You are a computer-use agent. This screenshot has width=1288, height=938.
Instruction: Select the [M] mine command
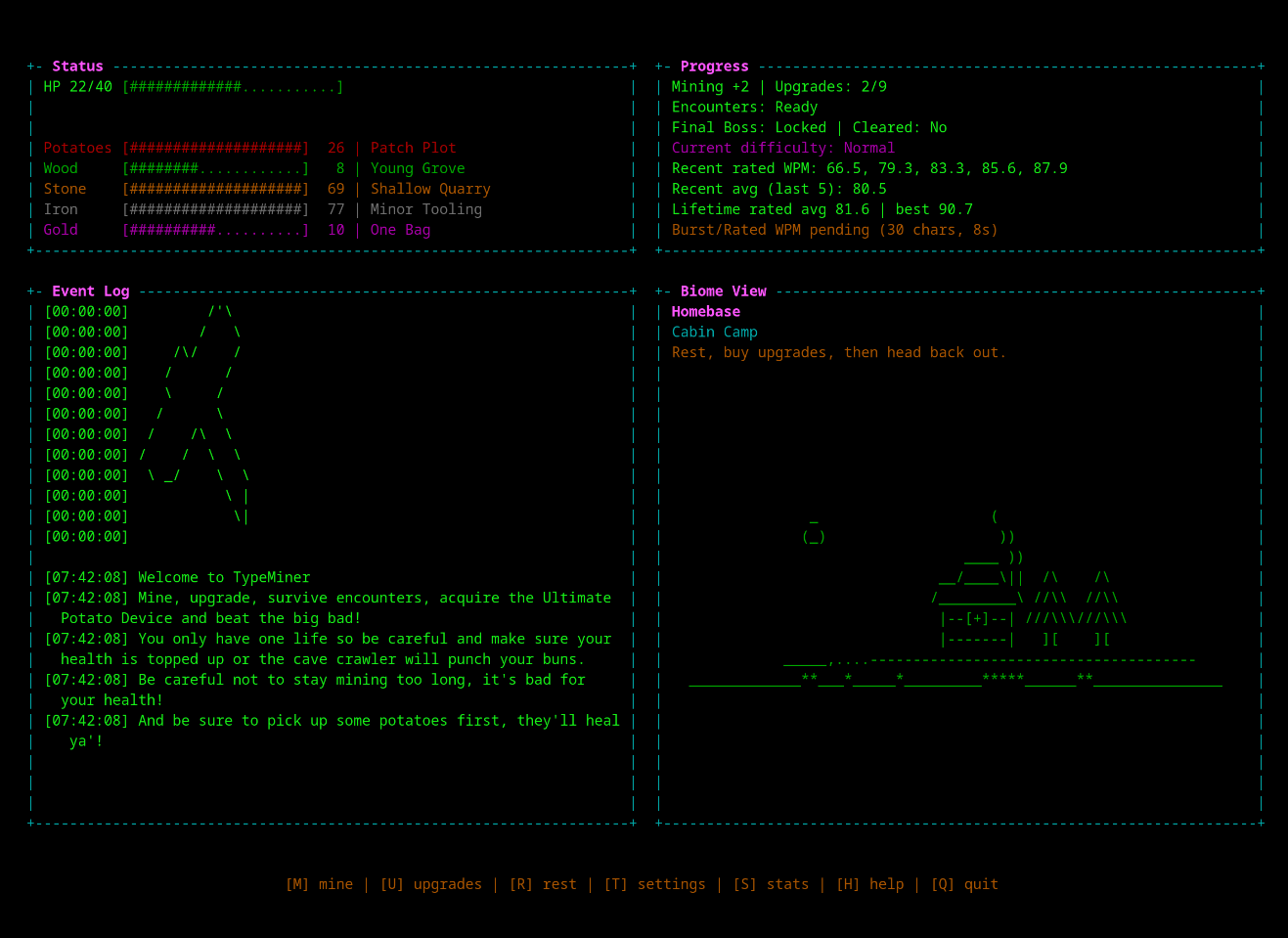point(319,884)
